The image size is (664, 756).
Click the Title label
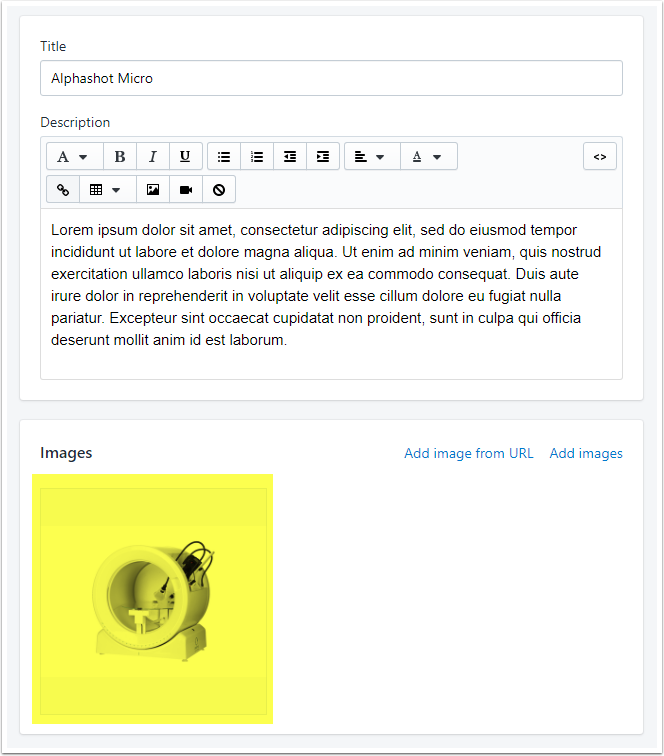(x=53, y=46)
